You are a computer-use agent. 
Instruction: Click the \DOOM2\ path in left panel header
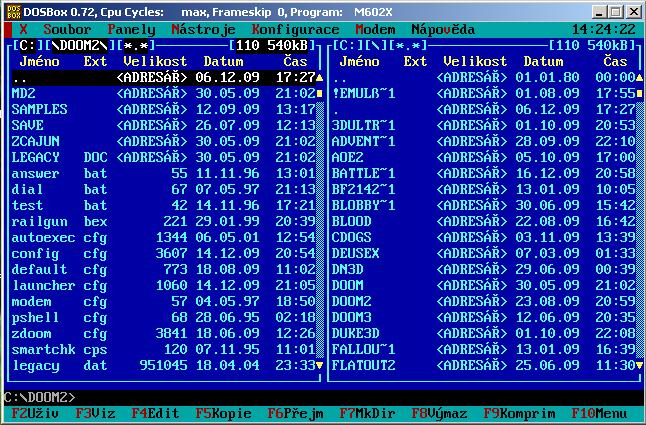79,45
